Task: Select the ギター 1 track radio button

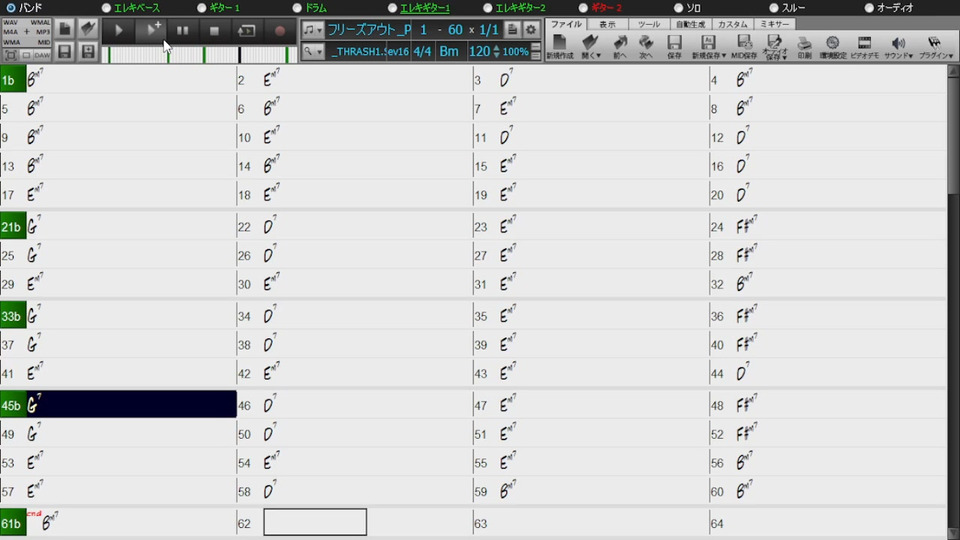Action: click(x=202, y=8)
